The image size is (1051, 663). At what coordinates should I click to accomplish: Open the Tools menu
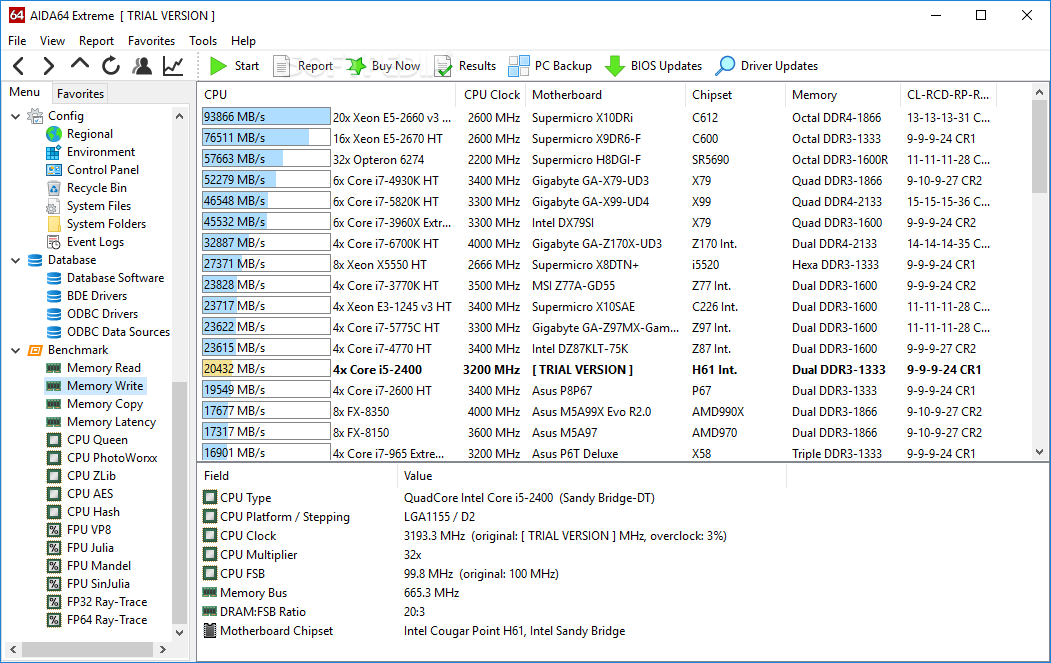203,41
